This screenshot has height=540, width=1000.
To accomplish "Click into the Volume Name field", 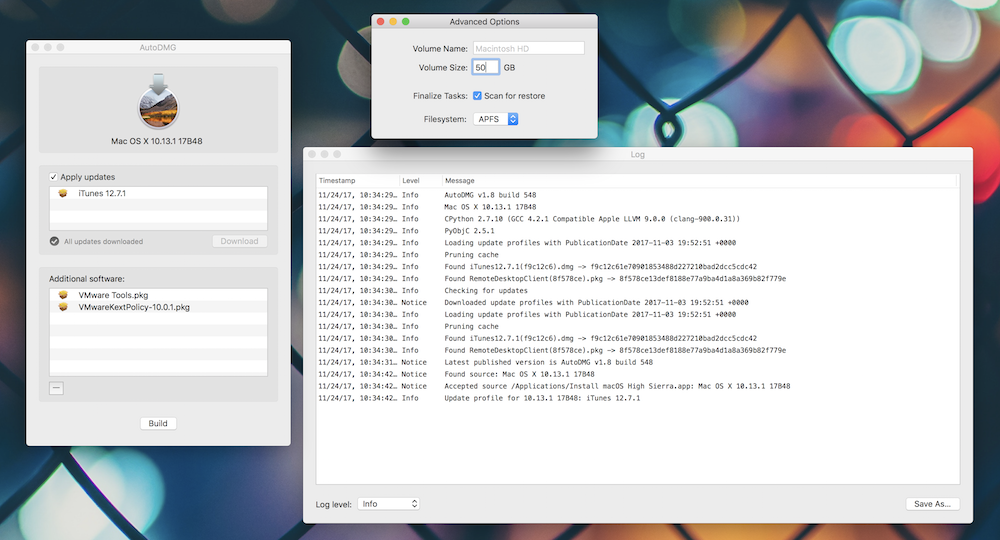I will coord(528,48).
